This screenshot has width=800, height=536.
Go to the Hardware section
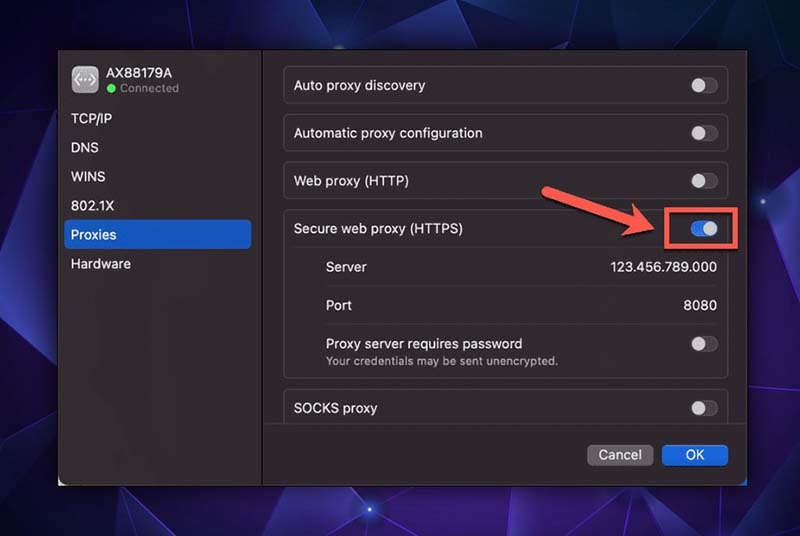[x=100, y=264]
